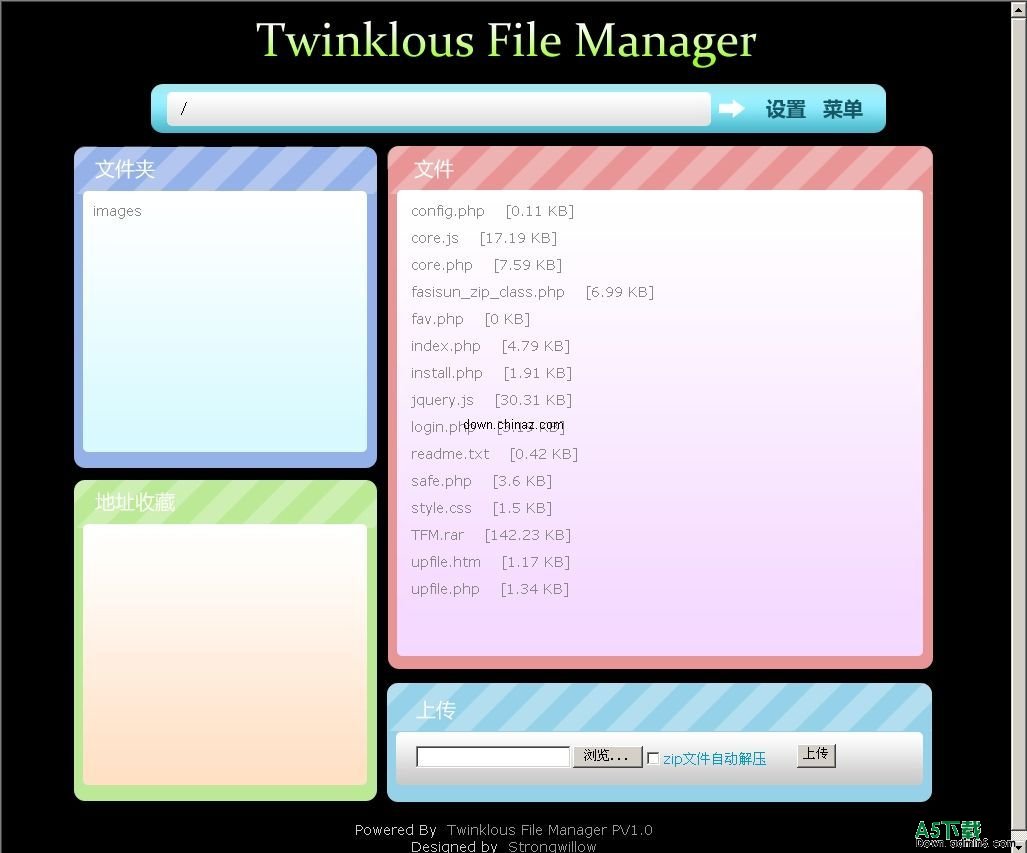This screenshot has height=853, width=1027.
Task: Select core.php in file list
Action: 441,265
